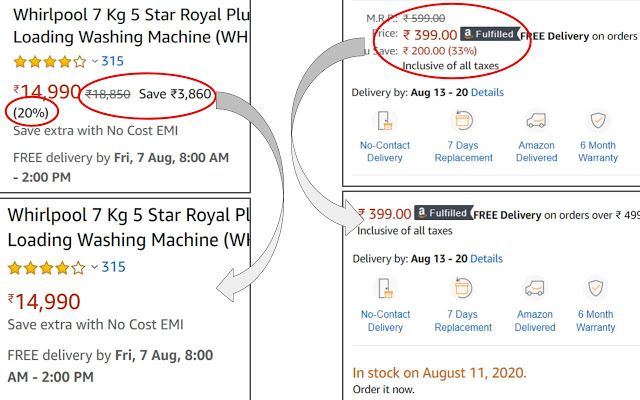Click Amazon Delivered truck icon in top panel
The image size is (640, 400).
coord(536,120)
